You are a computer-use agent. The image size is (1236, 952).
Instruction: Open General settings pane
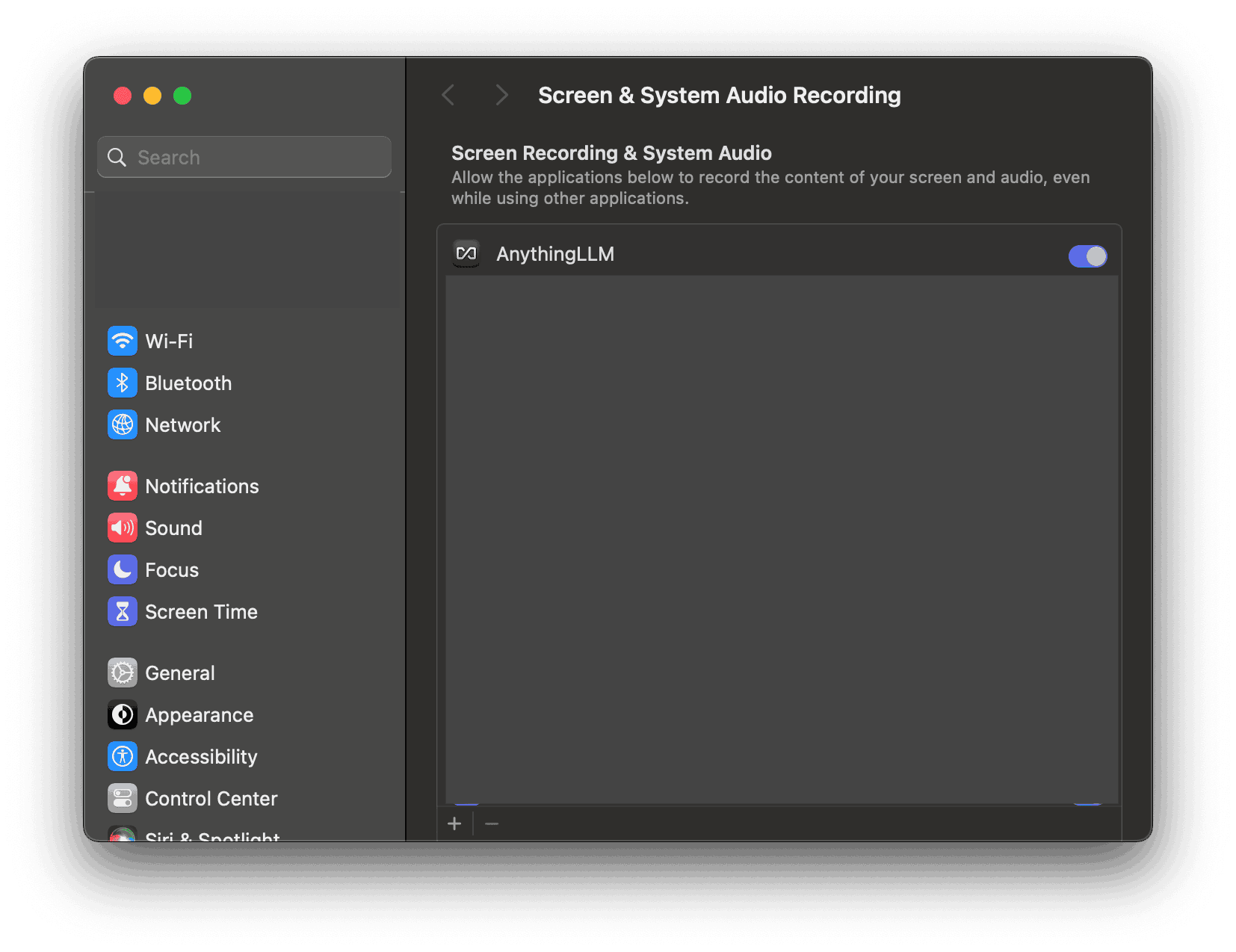(x=180, y=673)
